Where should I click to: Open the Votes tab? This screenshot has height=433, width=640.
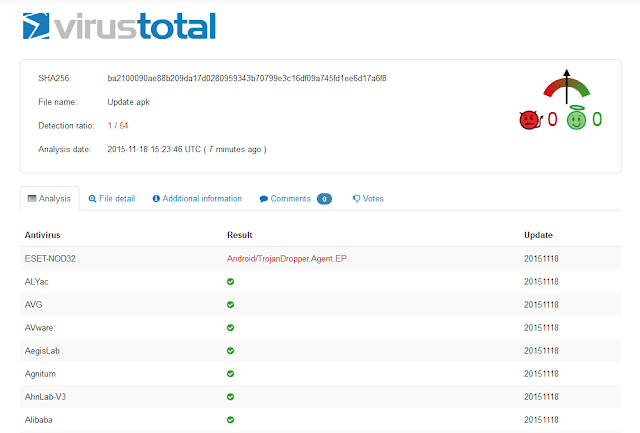(368, 199)
